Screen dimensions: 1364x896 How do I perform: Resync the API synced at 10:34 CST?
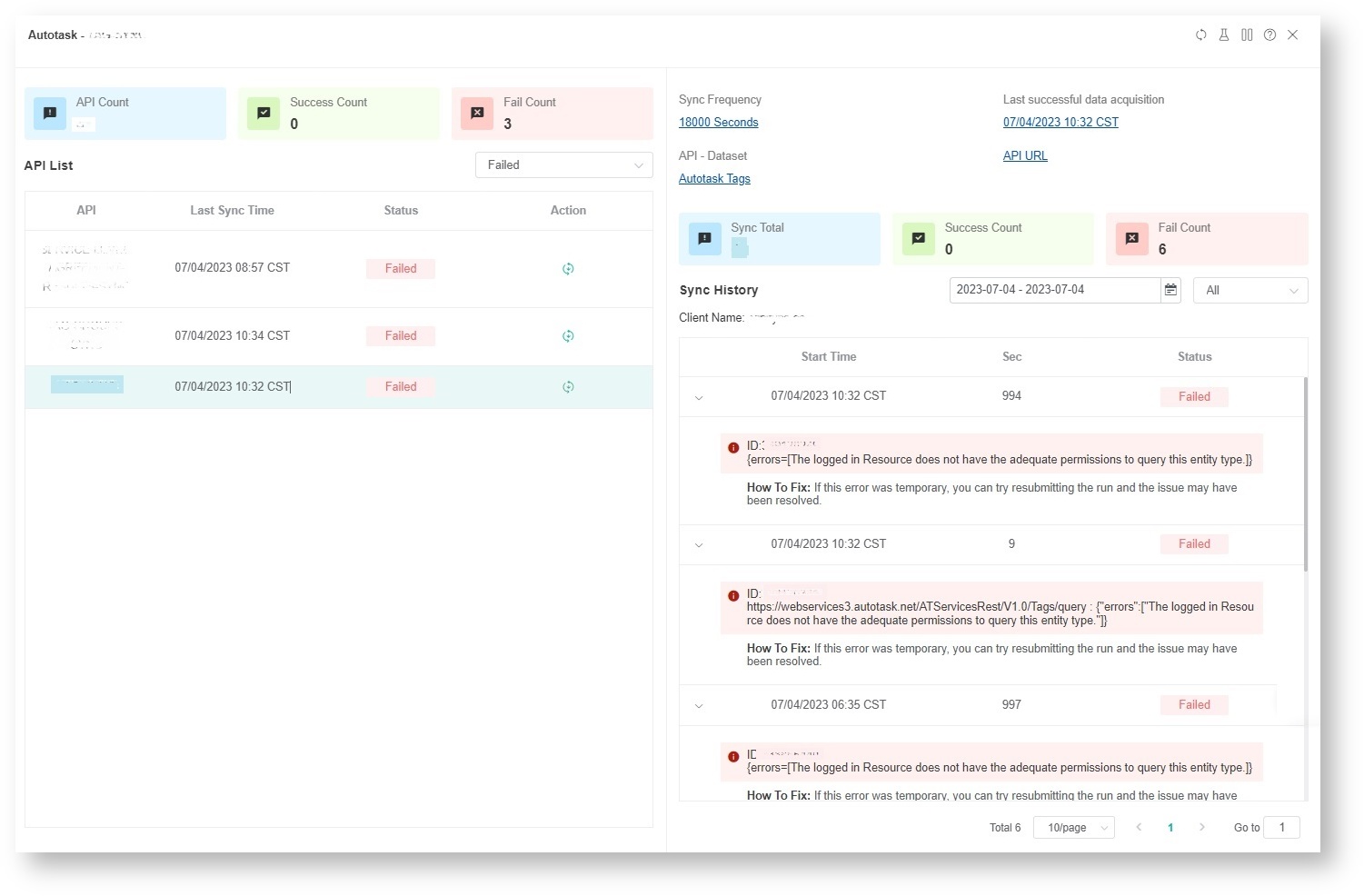tap(568, 336)
